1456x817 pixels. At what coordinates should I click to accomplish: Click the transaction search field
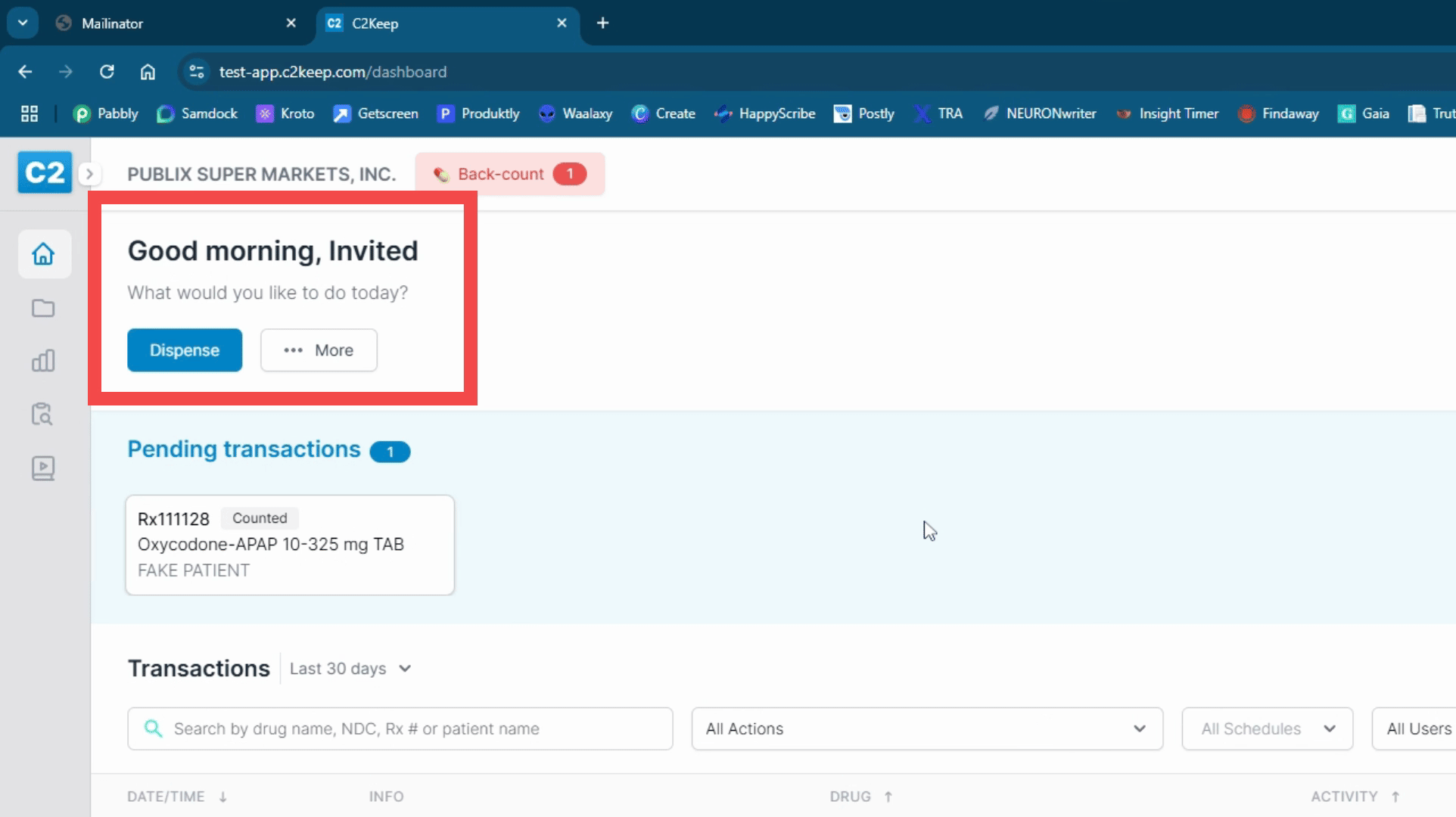point(400,728)
